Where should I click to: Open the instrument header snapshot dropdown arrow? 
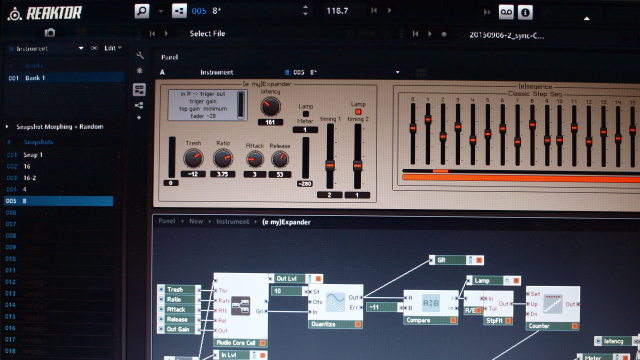coord(397,73)
